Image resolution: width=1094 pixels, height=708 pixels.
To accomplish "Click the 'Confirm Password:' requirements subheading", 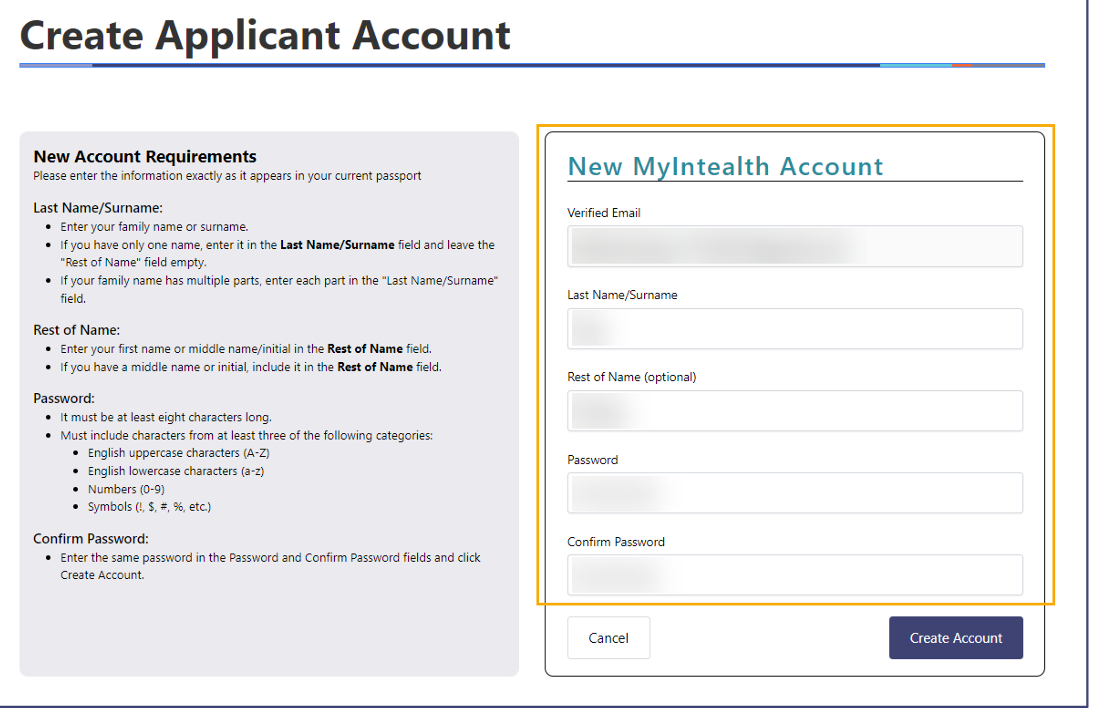I will click(x=91, y=538).
